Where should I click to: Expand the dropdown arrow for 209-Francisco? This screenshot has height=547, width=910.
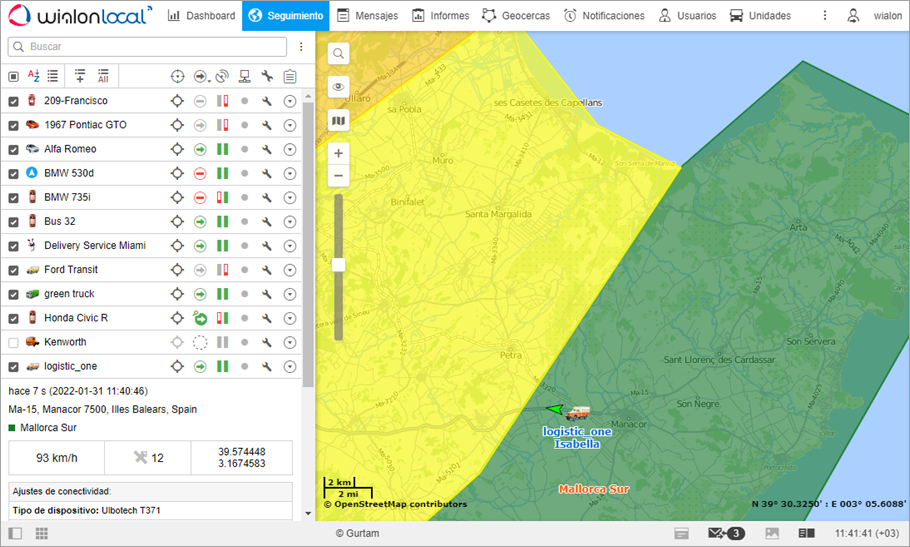[x=290, y=101]
